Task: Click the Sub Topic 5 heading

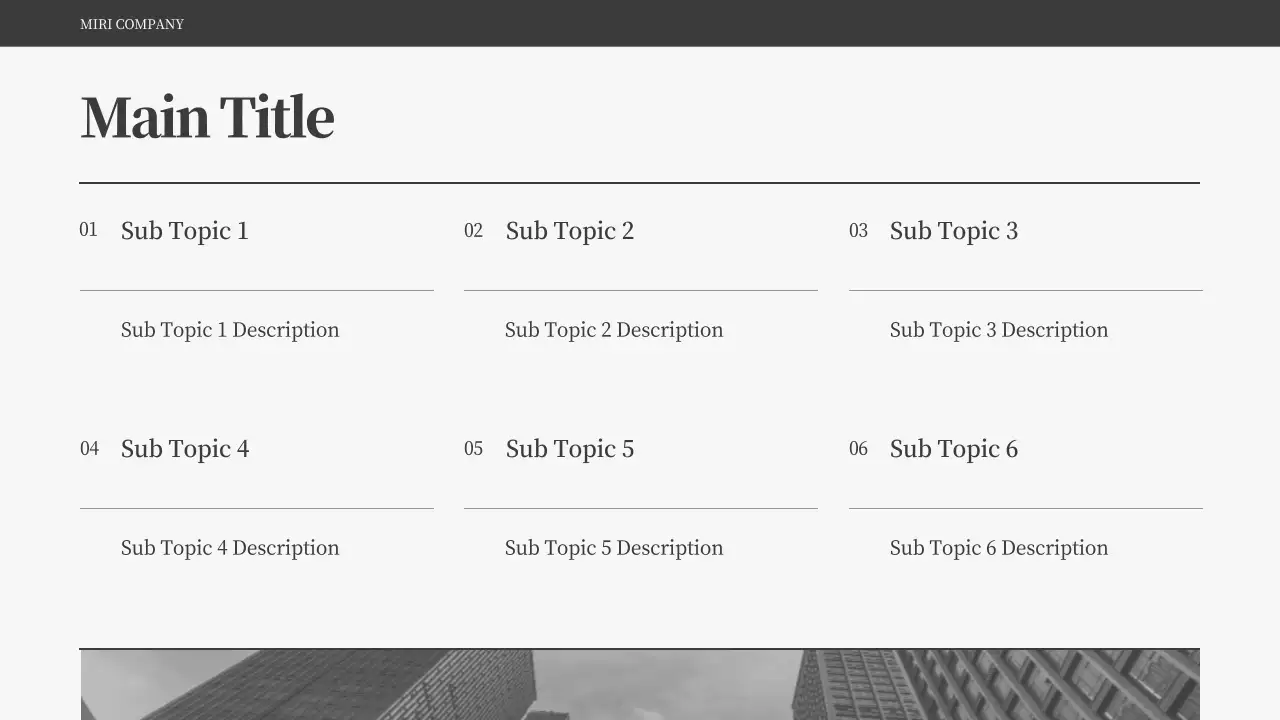Action: [x=570, y=449]
